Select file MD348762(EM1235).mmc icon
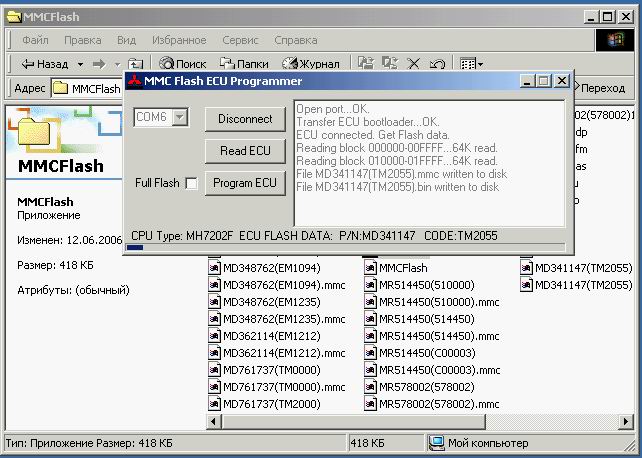Viewport: 642px width, 458px height. 214,319
